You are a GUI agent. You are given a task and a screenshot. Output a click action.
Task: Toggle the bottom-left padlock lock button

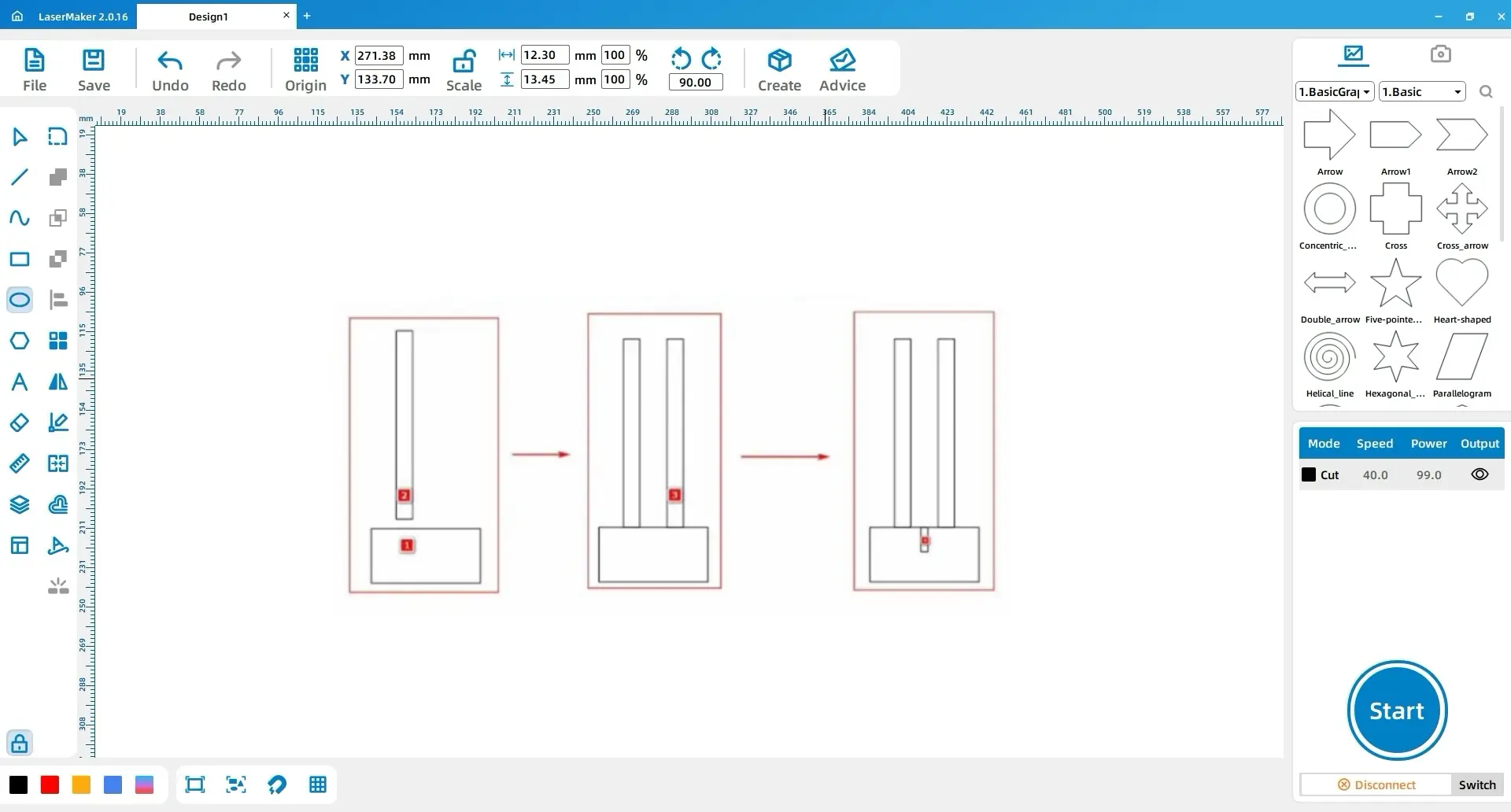pos(20,743)
